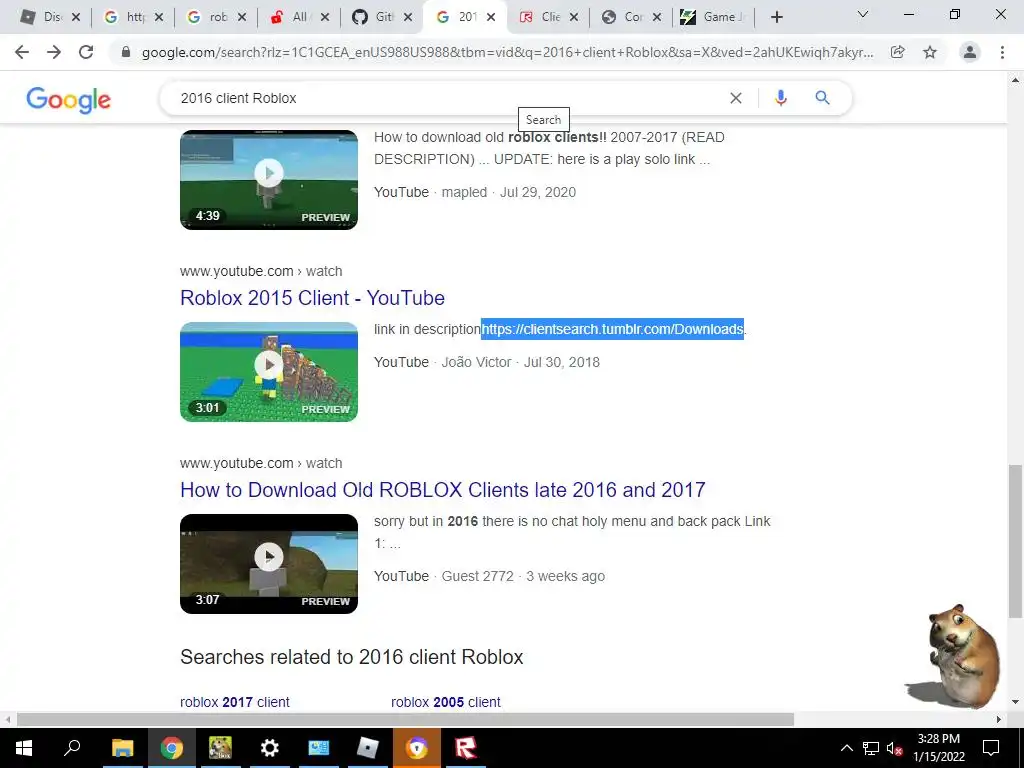Open the clock showing 3:28 PM
The width and height of the screenshot is (1024, 768).
938,748
